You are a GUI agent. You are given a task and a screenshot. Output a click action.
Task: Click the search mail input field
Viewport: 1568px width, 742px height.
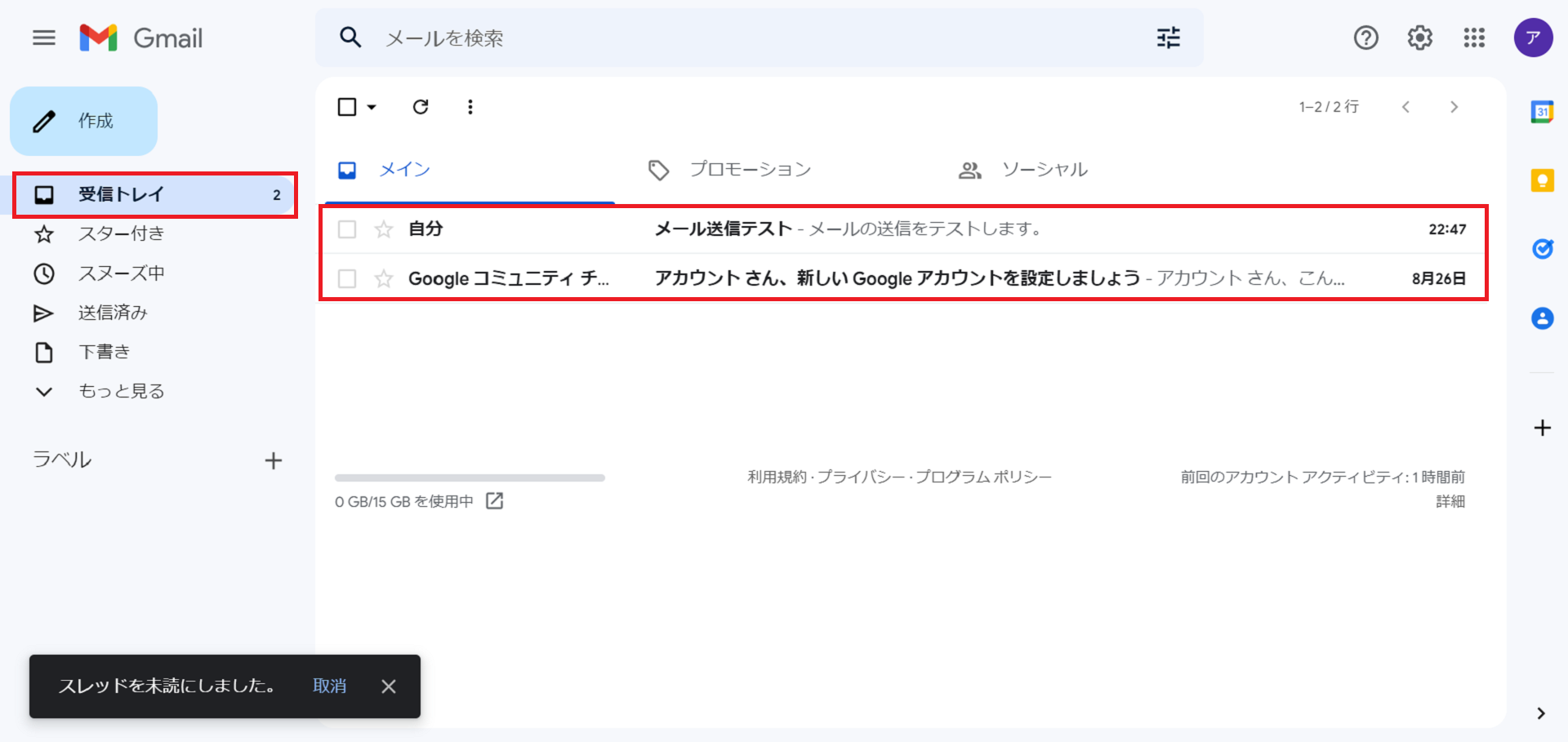click(572, 38)
